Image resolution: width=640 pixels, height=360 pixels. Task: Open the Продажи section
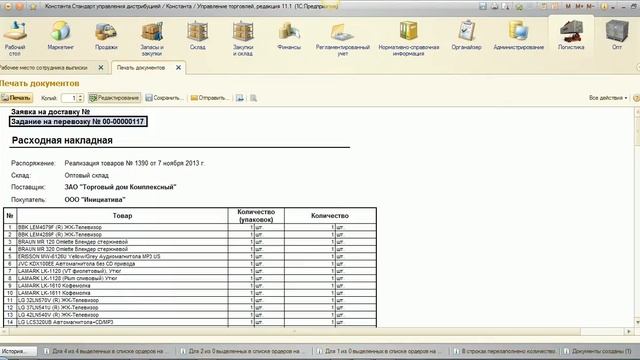tap(106, 36)
